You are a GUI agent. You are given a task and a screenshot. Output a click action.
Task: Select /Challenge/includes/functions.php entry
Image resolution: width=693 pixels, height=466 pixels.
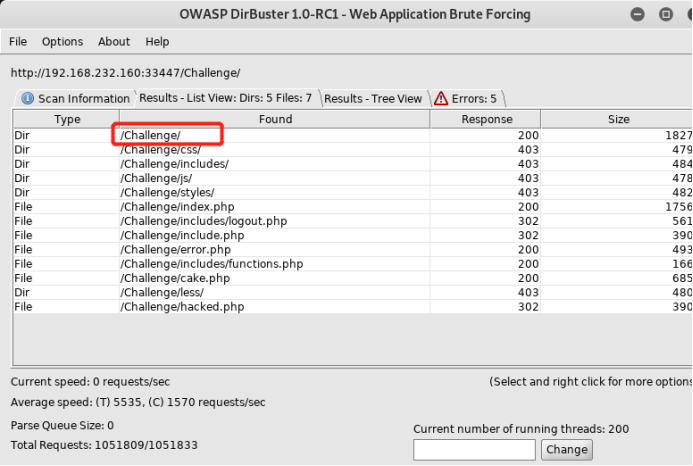click(353, 264)
